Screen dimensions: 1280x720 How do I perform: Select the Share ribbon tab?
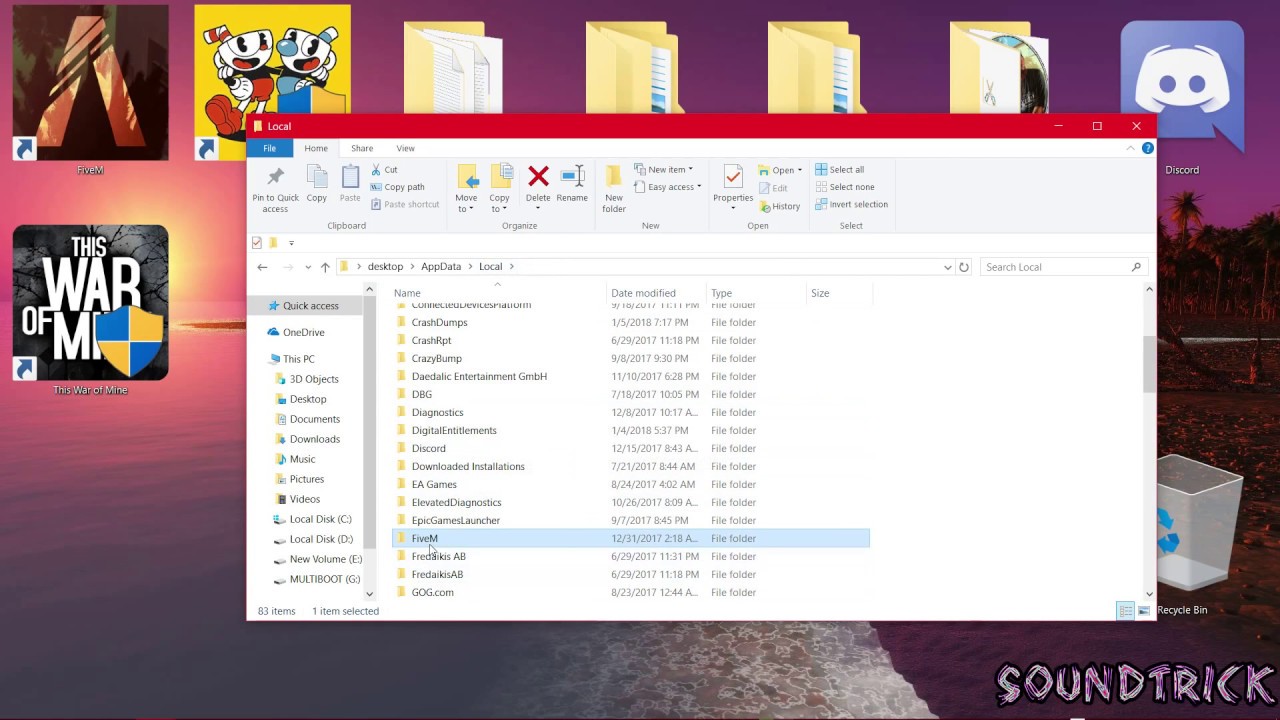(362, 148)
